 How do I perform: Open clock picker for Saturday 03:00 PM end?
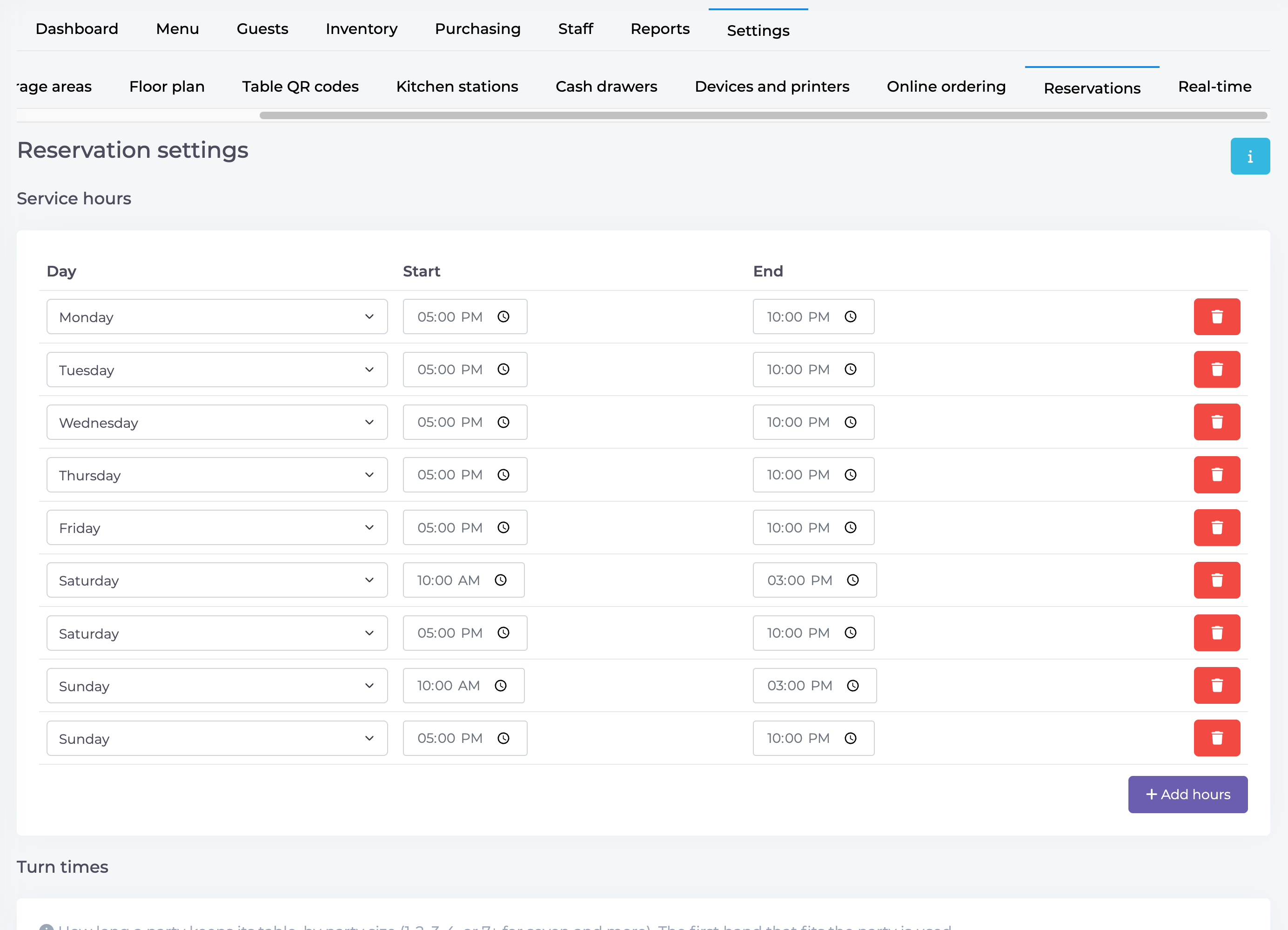point(853,580)
